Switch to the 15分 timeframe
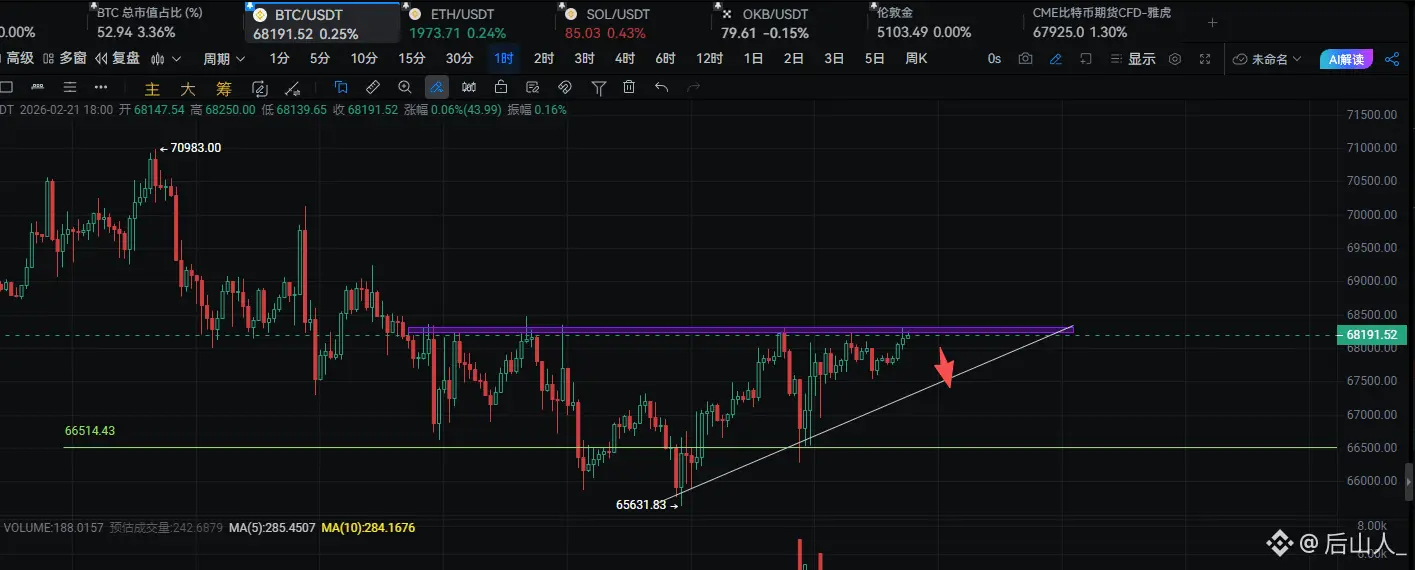This screenshot has height=570, width=1415. [411, 59]
